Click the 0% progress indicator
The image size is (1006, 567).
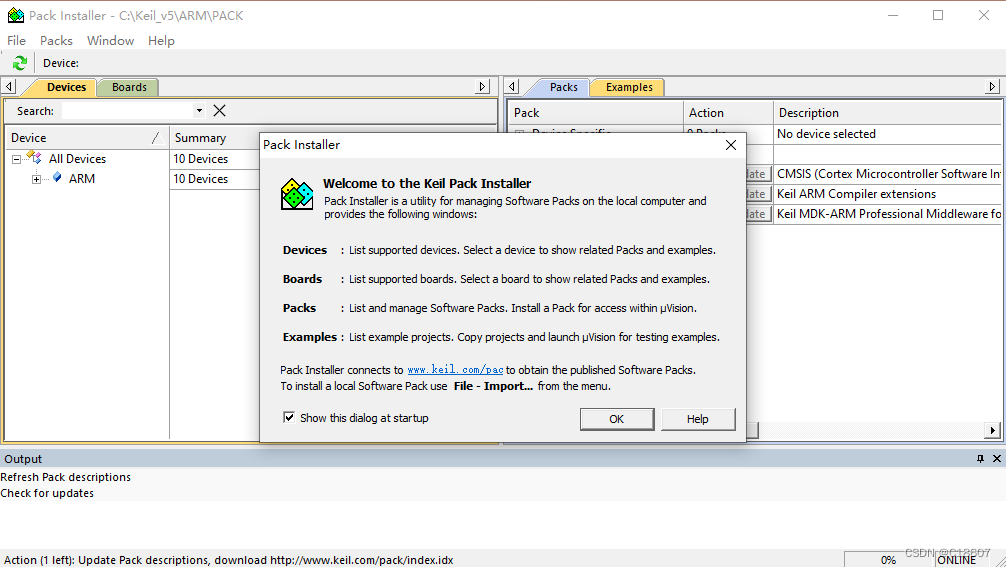(888, 559)
